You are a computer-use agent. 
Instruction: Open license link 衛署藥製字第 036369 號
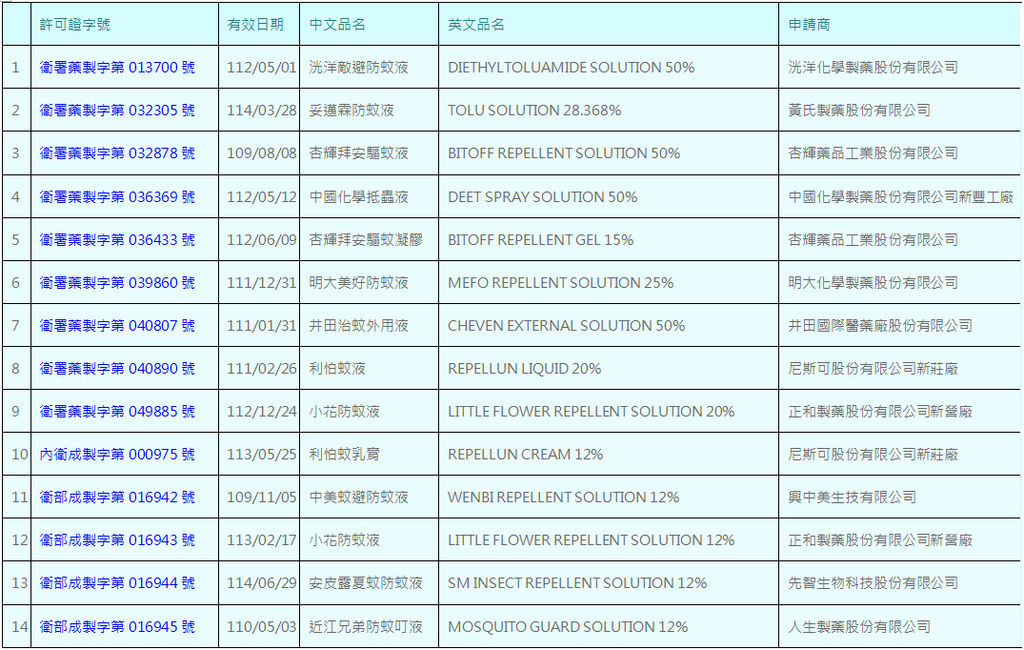click(117, 197)
